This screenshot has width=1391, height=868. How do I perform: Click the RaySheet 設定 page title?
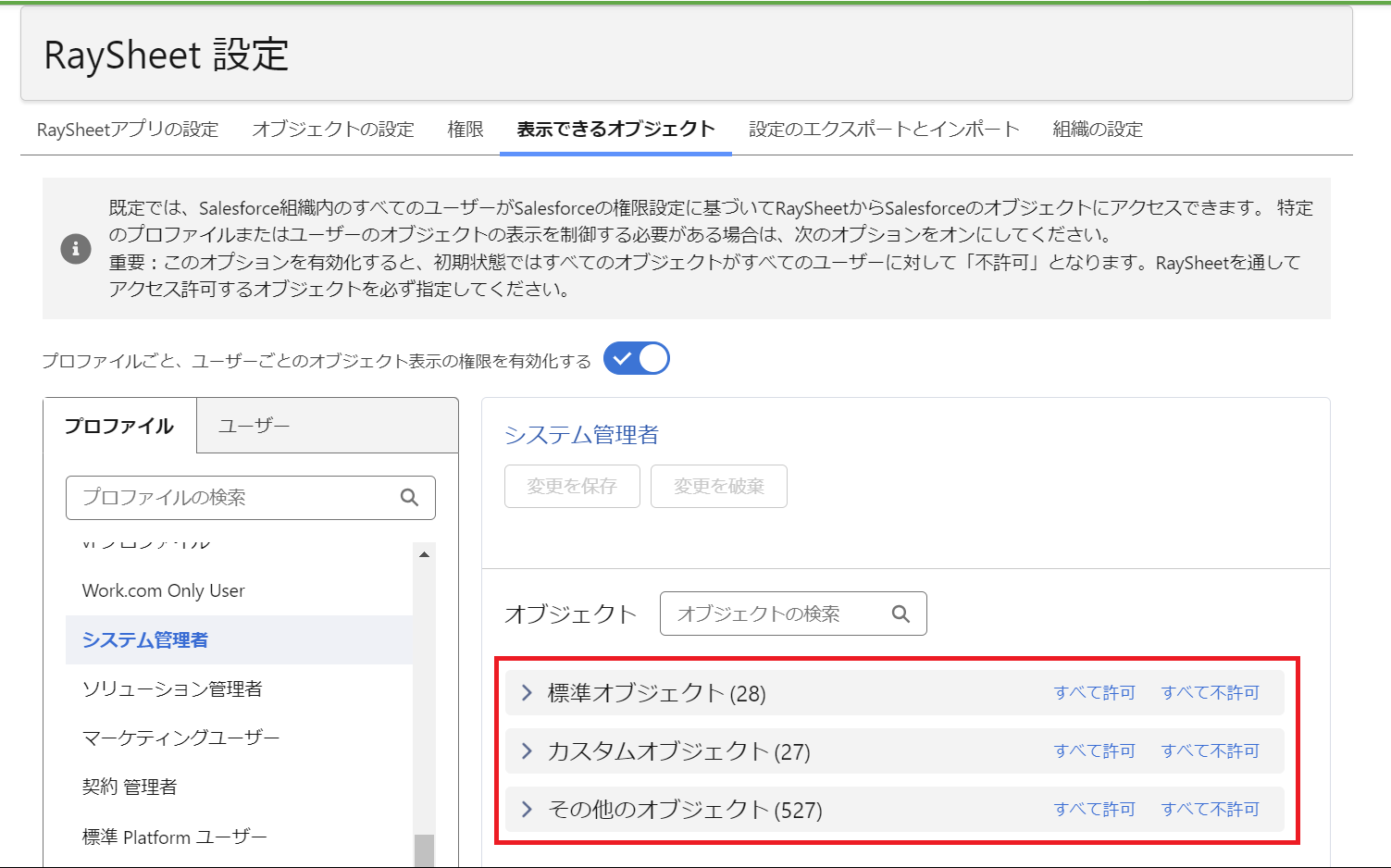[x=167, y=56]
